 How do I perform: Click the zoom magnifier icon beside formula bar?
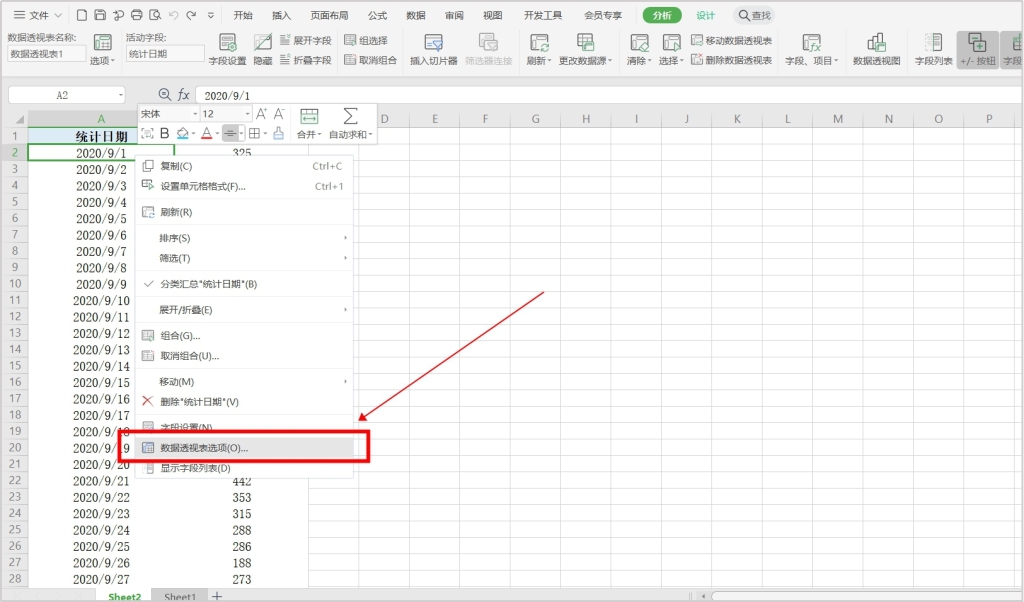click(165, 95)
